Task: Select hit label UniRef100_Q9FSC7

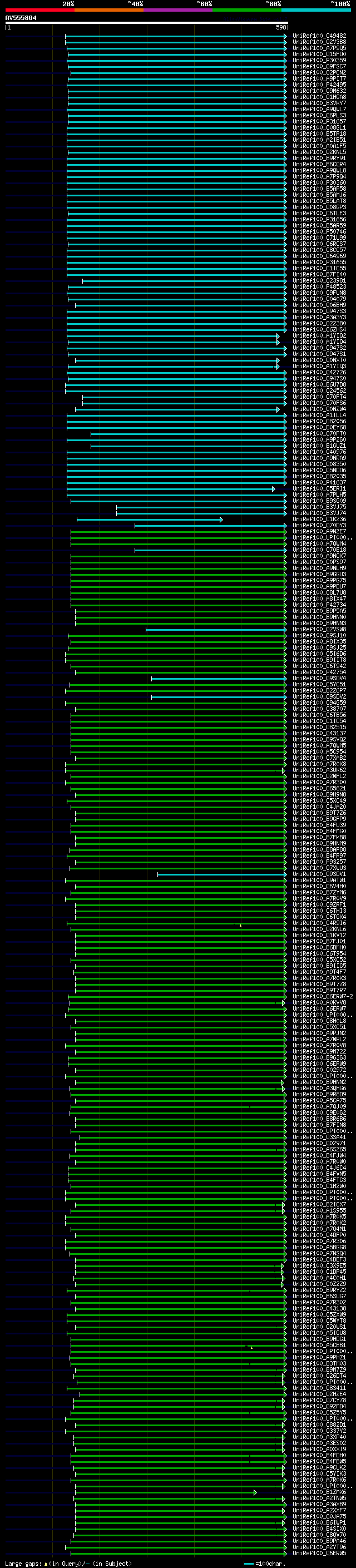Action: coord(319,66)
